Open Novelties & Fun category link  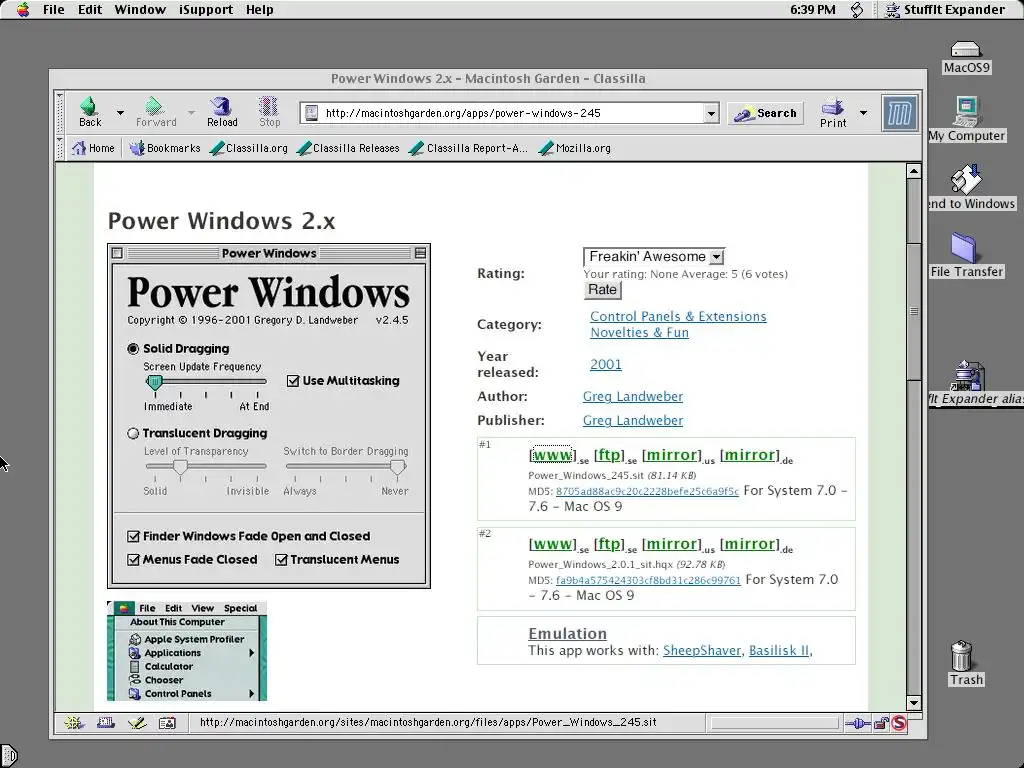point(639,332)
